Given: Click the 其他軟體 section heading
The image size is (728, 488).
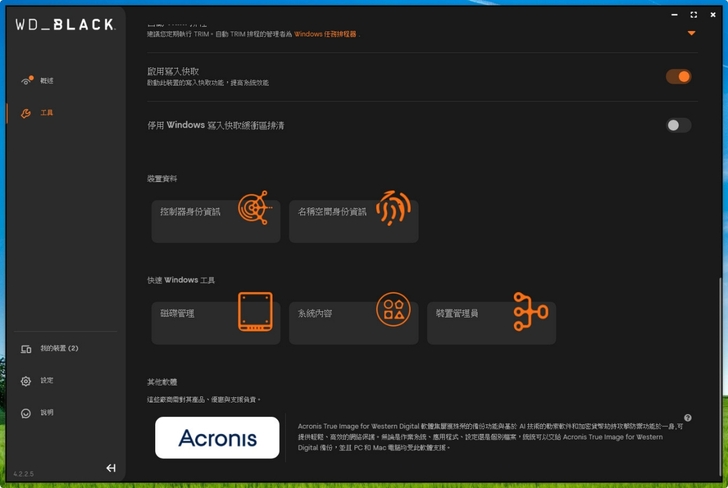Looking at the screenshot, I should pos(162,382).
